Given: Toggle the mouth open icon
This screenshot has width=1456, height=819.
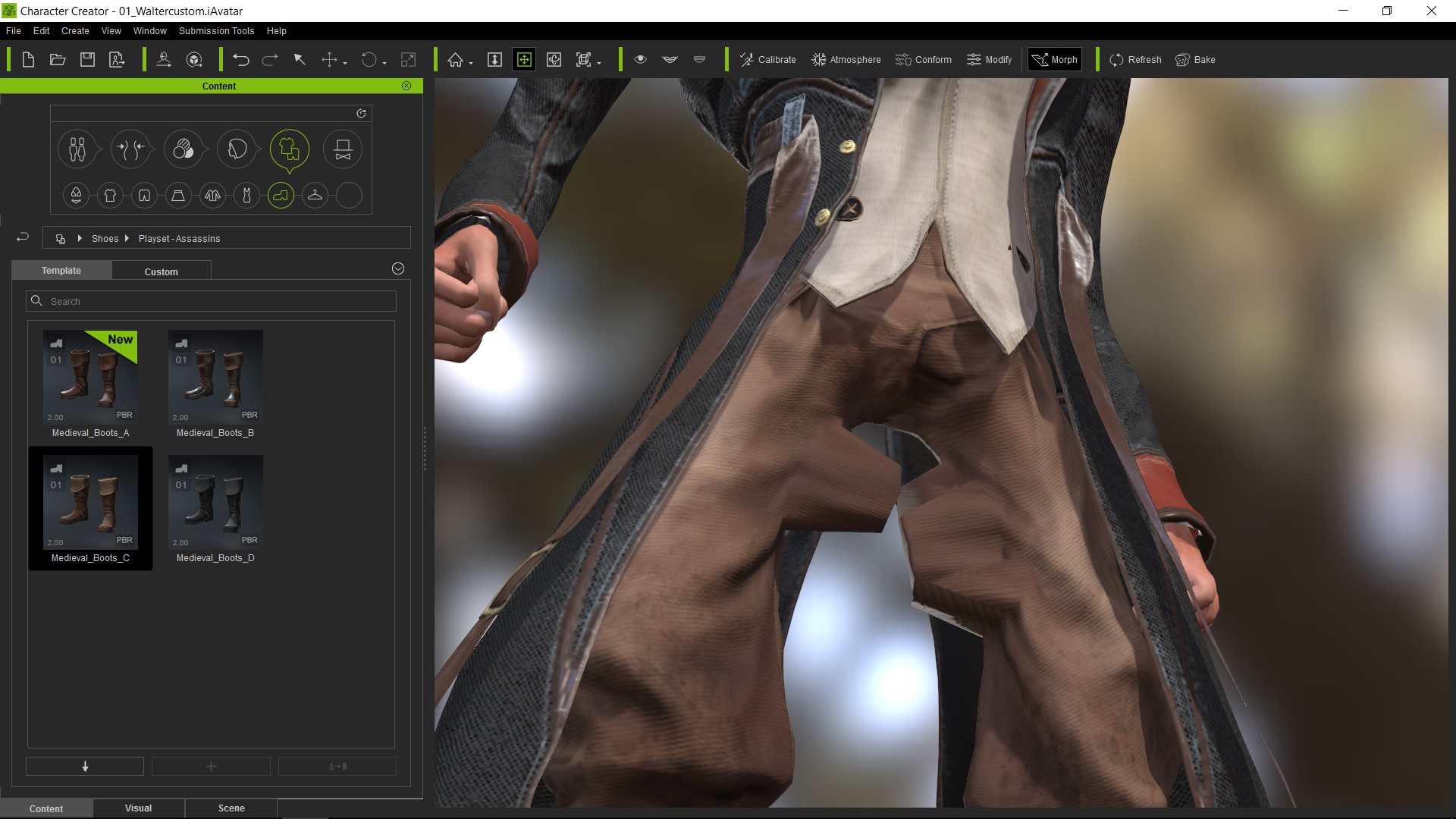Looking at the screenshot, I should [x=670, y=59].
